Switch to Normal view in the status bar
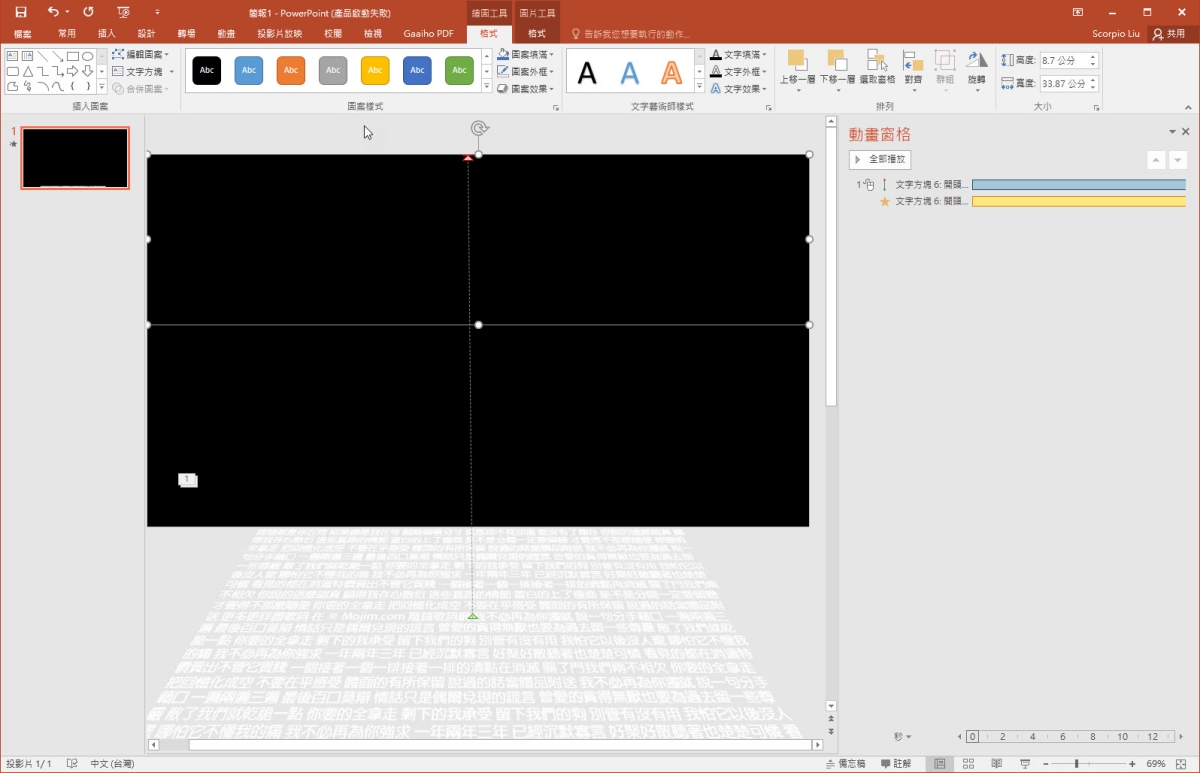The image size is (1200, 773). [x=939, y=764]
